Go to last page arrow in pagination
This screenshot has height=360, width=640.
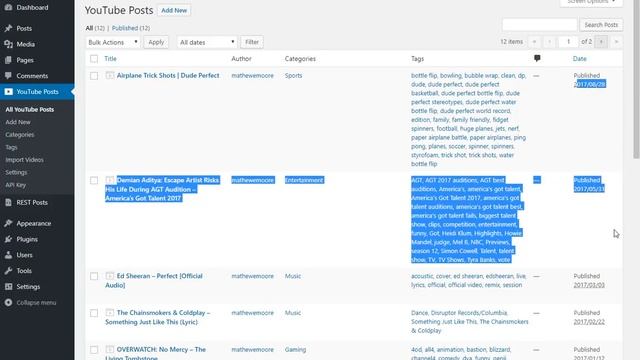[616, 42]
